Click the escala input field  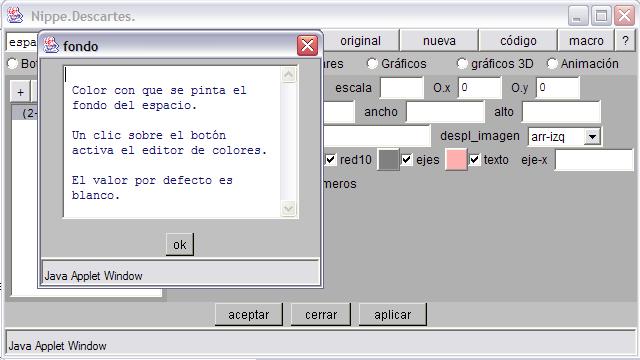[402, 88]
